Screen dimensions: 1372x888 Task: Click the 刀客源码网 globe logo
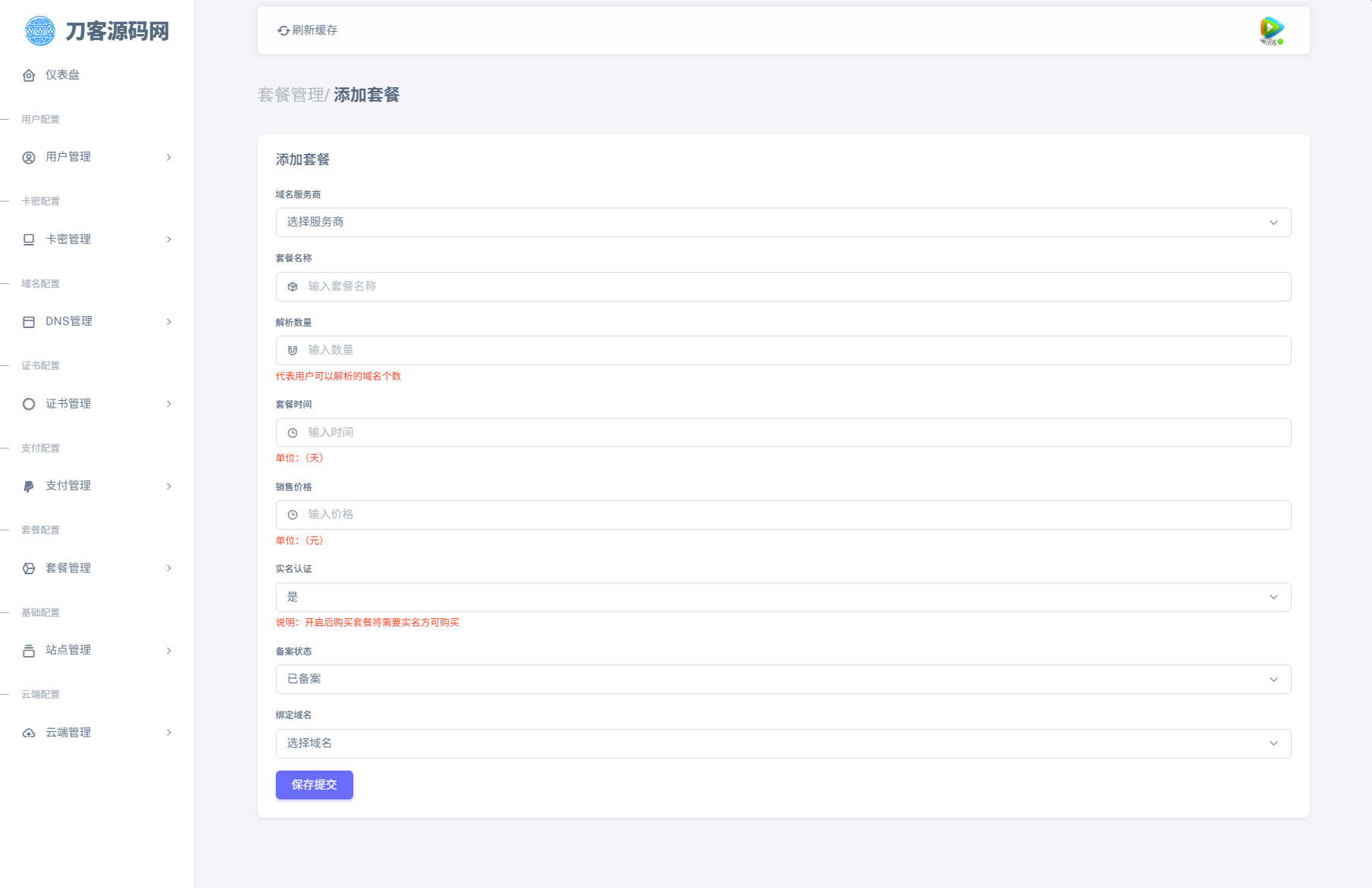(x=39, y=31)
